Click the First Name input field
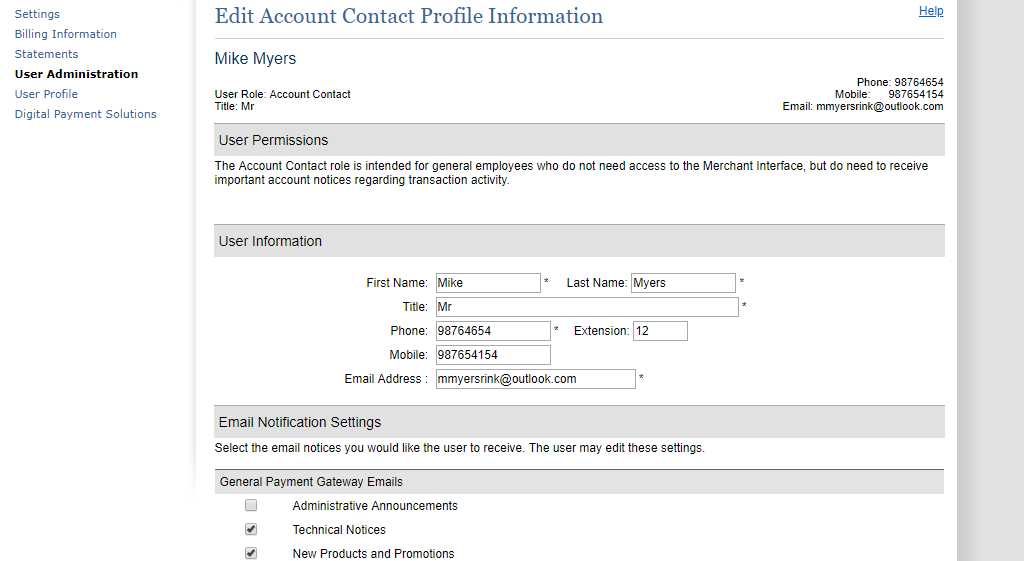1024x561 pixels. click(487, 283)
